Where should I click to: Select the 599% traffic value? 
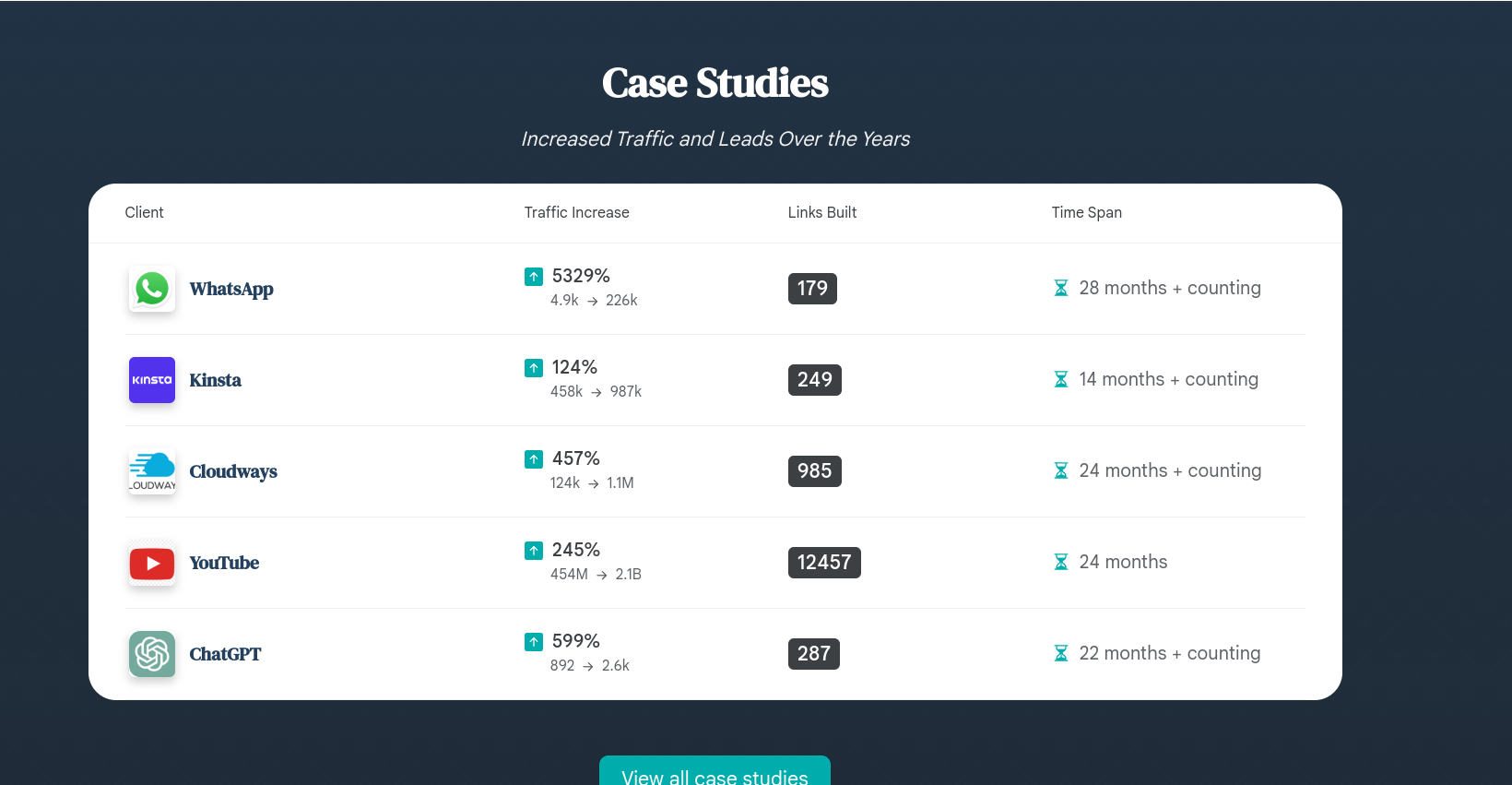(x=575, y=641)
